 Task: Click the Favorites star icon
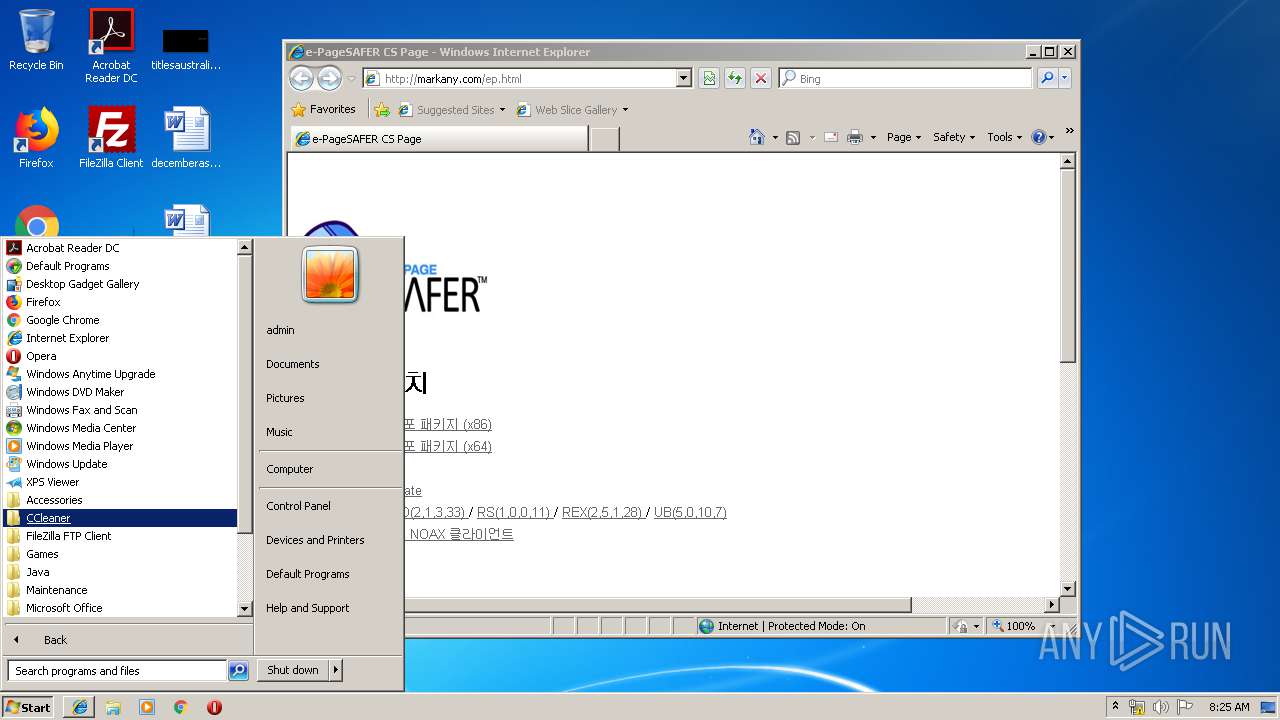298,110
